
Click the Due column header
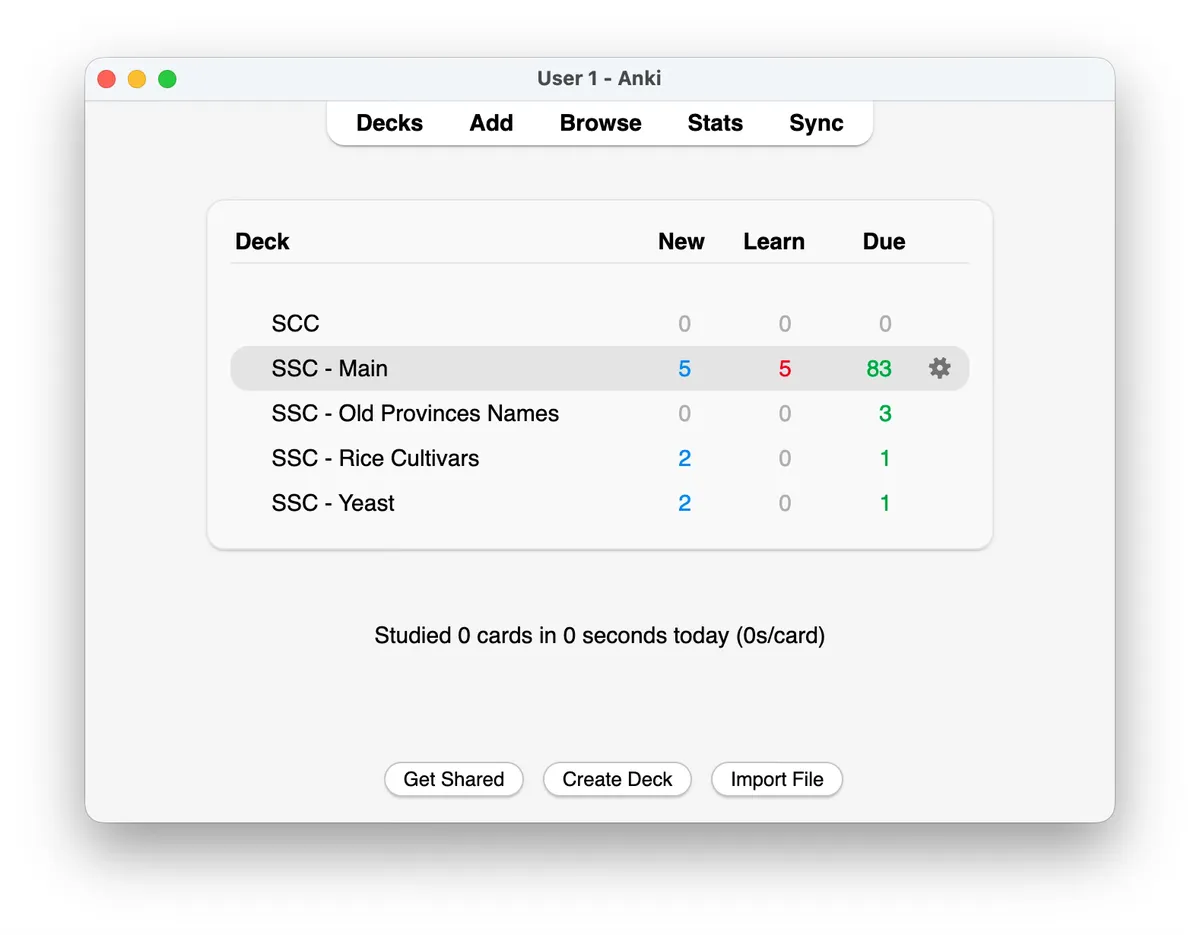[x=884, y=241]
